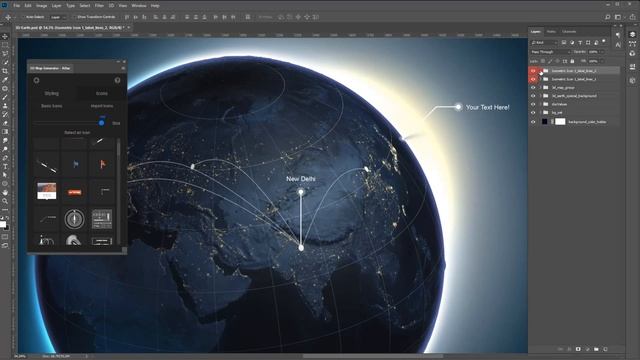Viewport: 640px width, 360px height.
Task: Select the Crop tool
Action: 5,71
